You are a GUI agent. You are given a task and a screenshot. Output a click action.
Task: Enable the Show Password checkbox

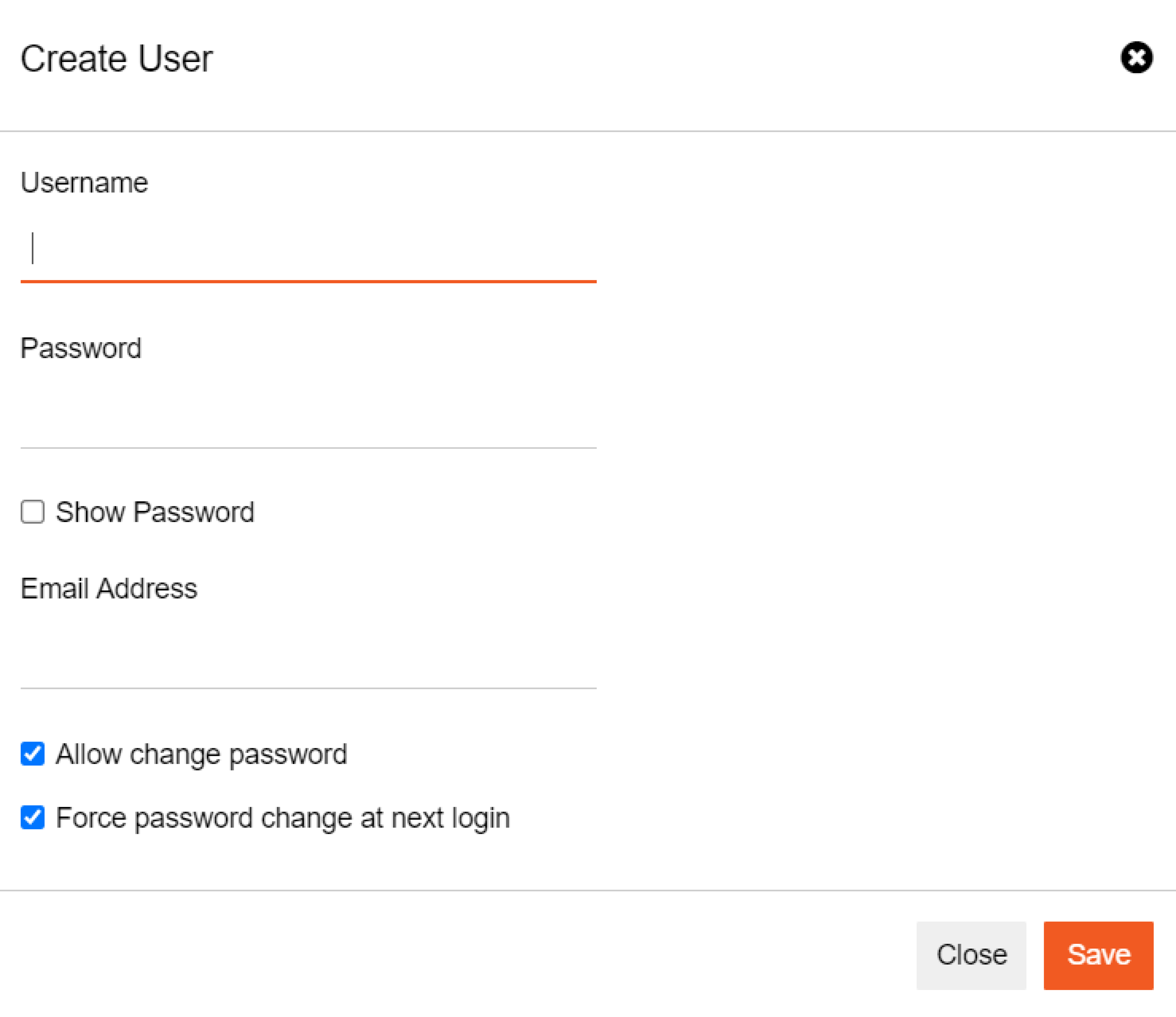click(x=32, y=512)
